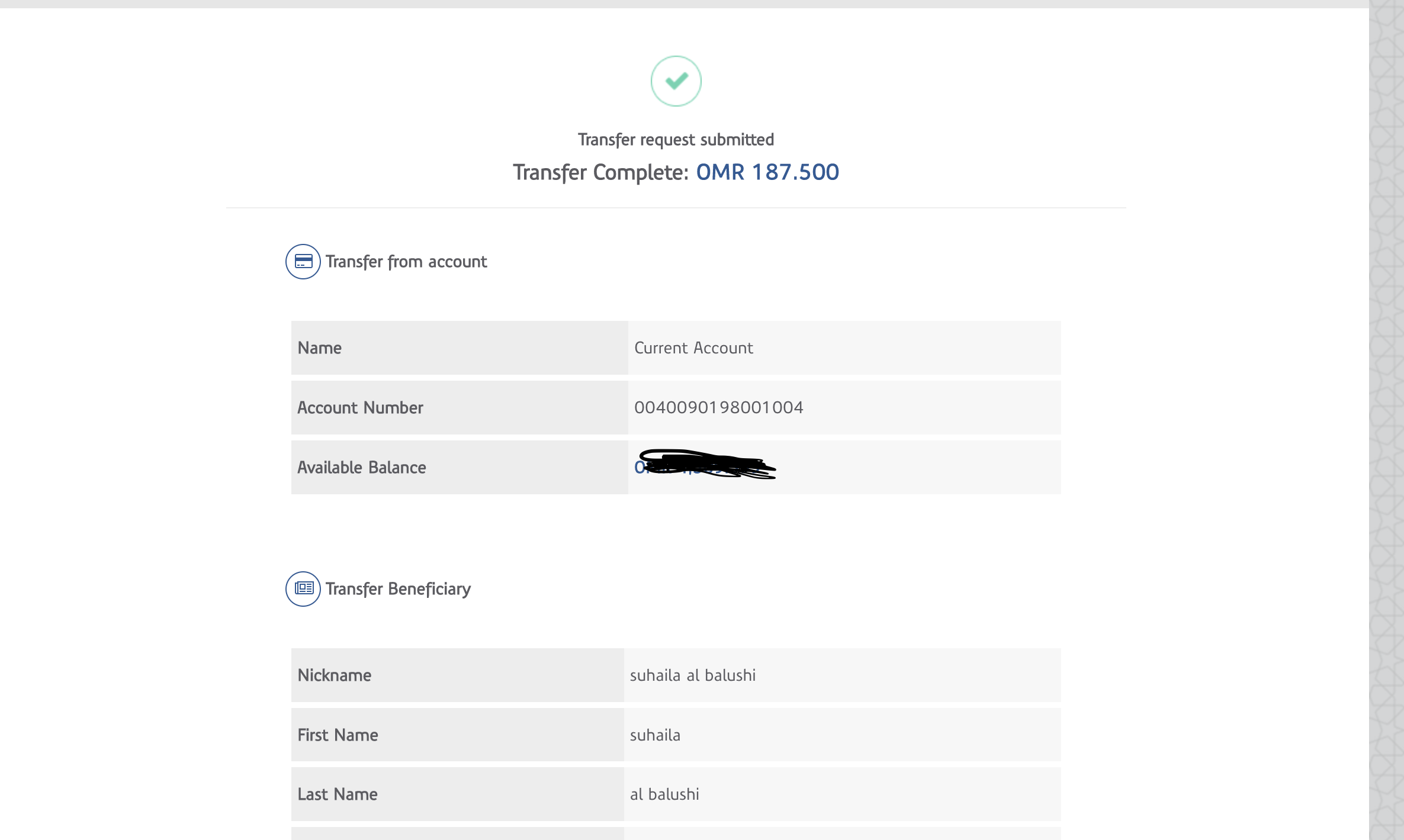
Task: Click the Transfer request submitted text
Action: [x=676, y=140]
